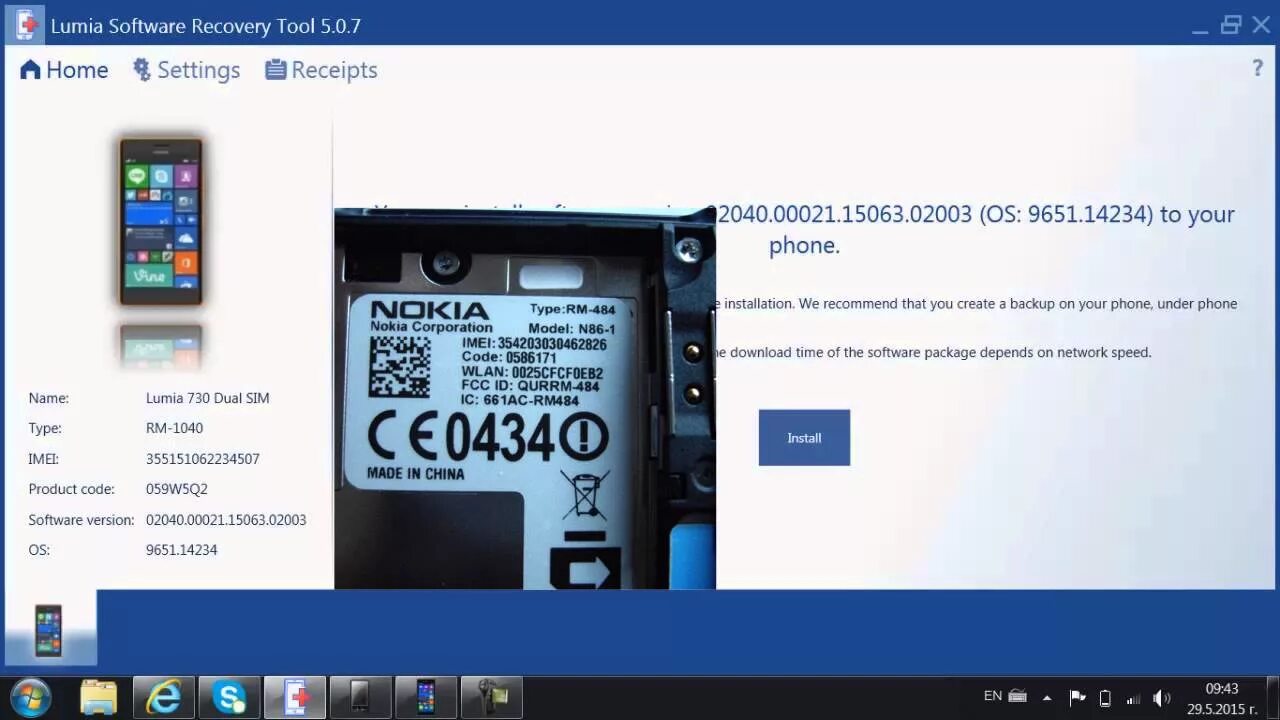Open Skype from the taskbar
Image resolution: width=1280 pixels, height=720 pixels.
click(x=229, y=697)
